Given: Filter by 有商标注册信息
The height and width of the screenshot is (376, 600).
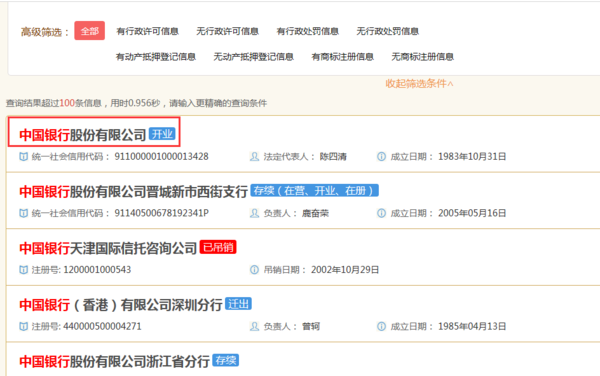Looking at the screenshot, I should pyautogui.click(x=342, y=57).
